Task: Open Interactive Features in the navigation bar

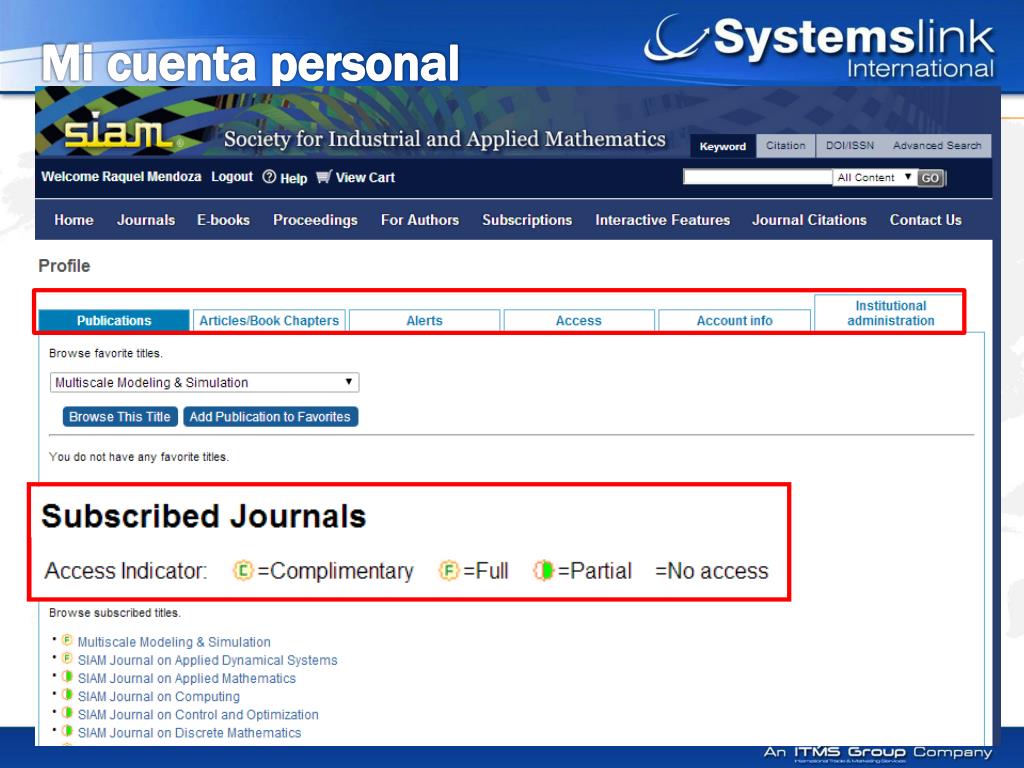Action: pos(662,220)
